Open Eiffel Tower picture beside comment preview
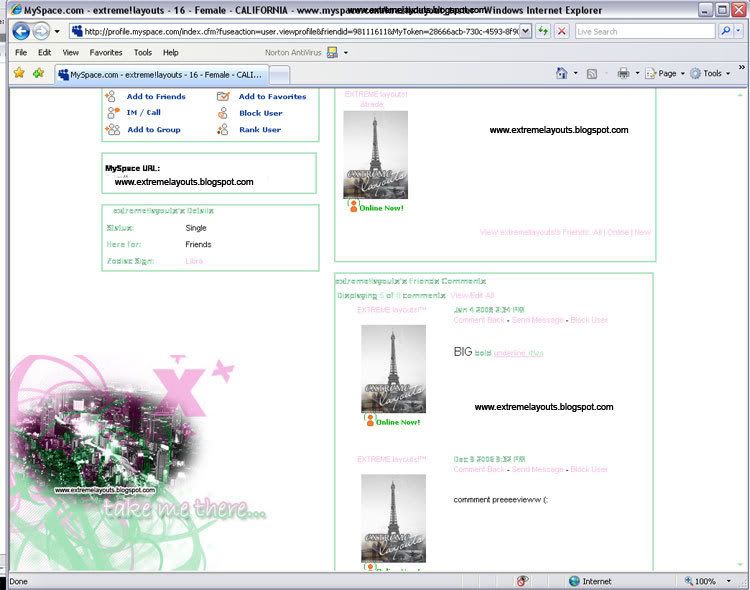The width and height of the screenshot is (750, 590). point(393,518)
